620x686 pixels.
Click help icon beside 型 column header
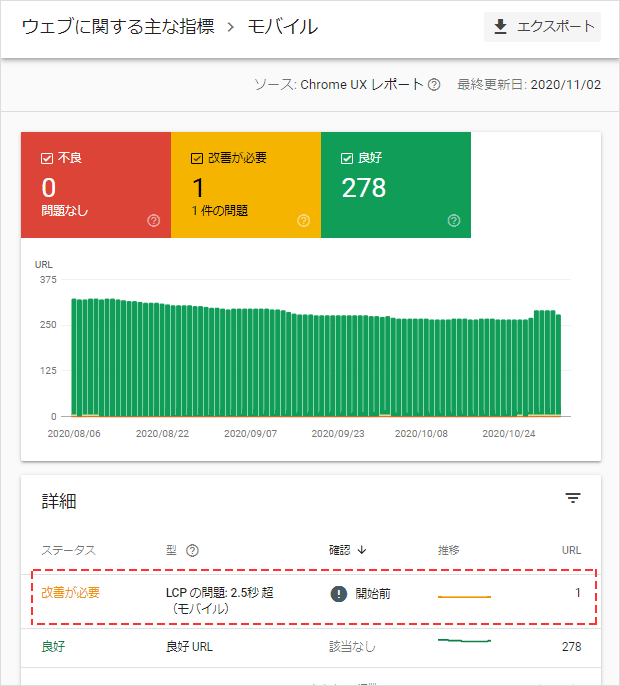coord(192,550)
